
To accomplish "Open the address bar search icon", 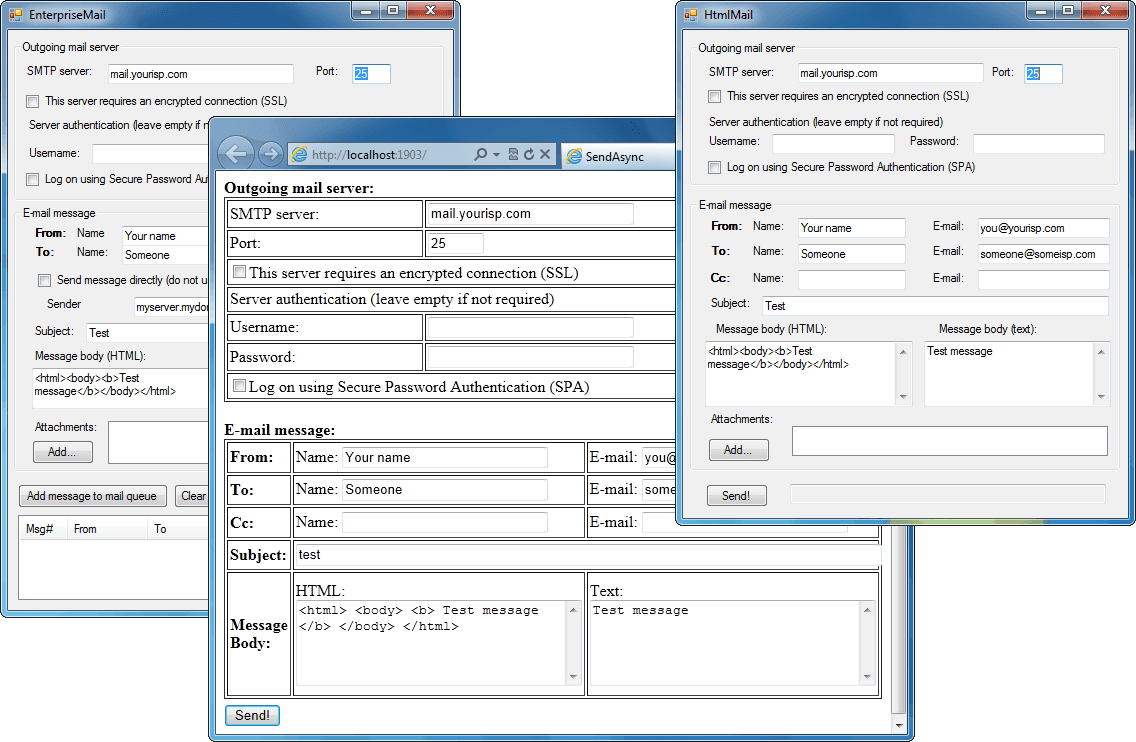I will pyautogui.click(x=480, y=154).
